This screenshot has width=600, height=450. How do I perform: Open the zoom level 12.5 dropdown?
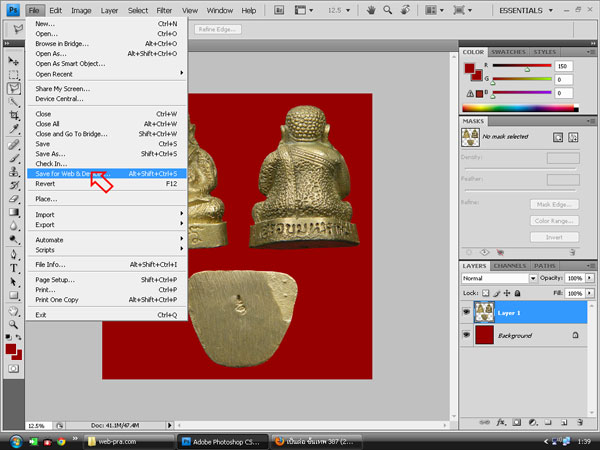coord(348,10)
